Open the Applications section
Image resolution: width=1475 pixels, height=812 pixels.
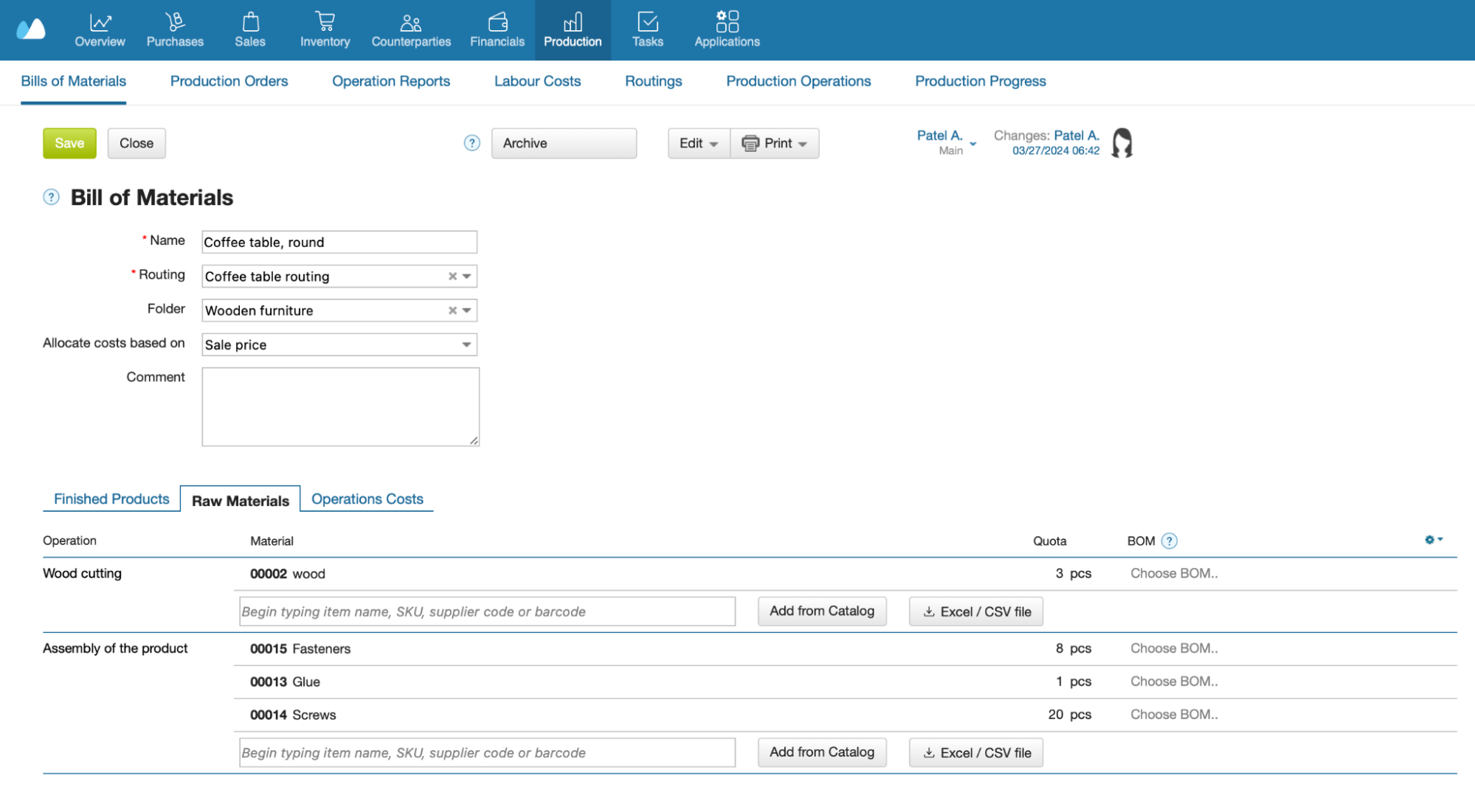pyautogui.click(x=727, y=30)
